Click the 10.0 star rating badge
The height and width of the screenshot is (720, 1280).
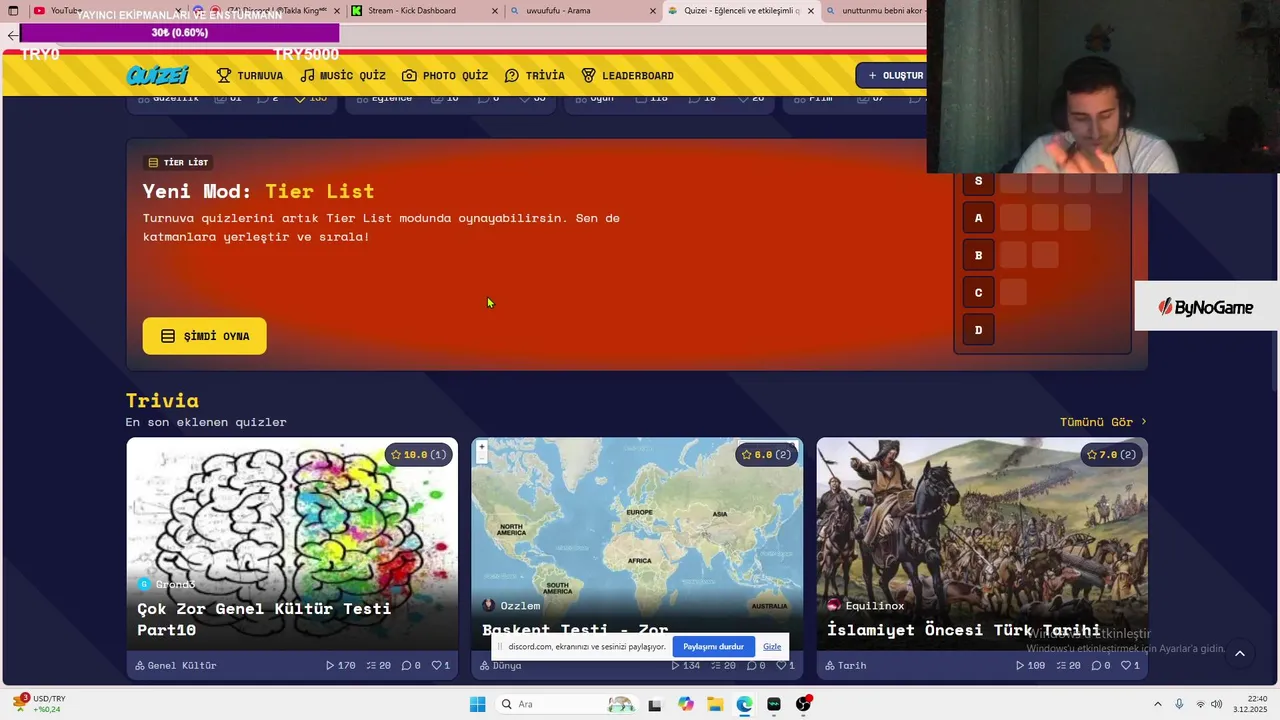click(x=418, y=455)
